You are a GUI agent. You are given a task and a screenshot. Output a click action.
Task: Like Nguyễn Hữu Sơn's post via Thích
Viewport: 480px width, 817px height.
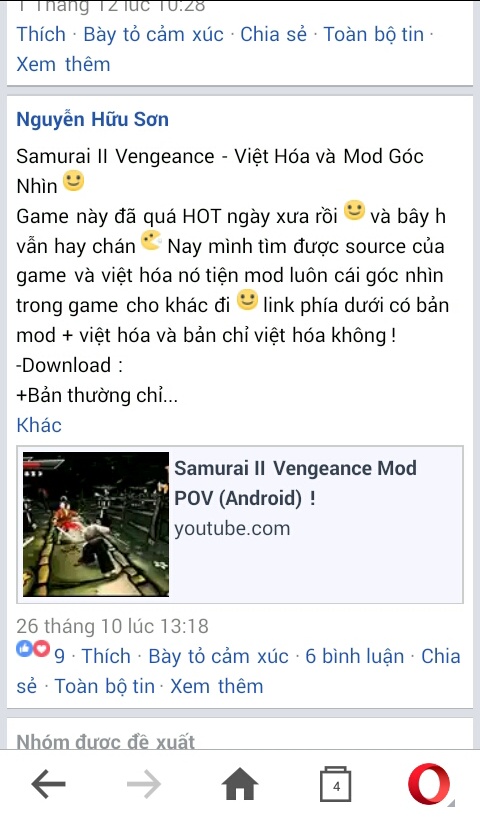tap(106, 656)
